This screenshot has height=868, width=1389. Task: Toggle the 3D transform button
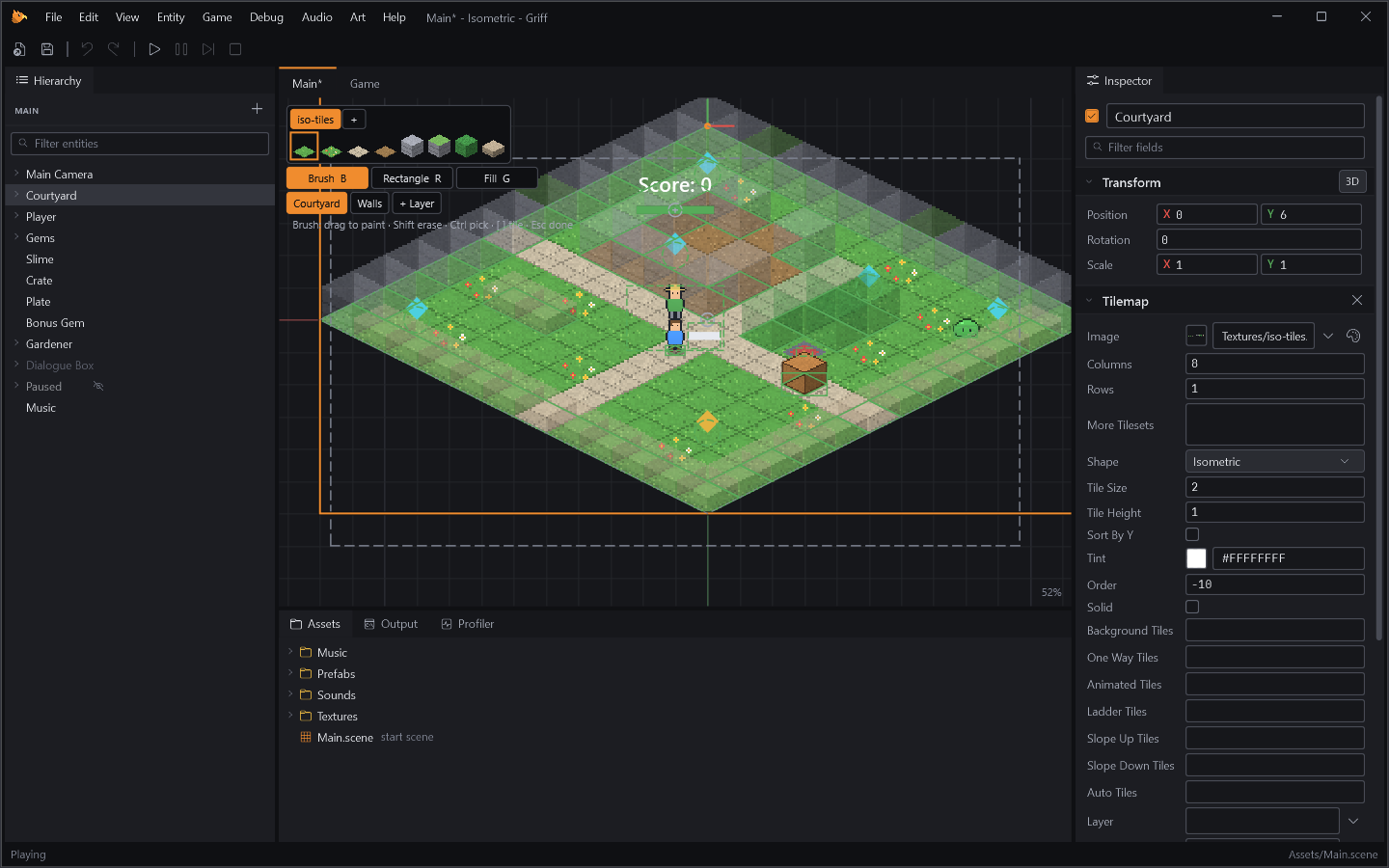[1352, 181]
